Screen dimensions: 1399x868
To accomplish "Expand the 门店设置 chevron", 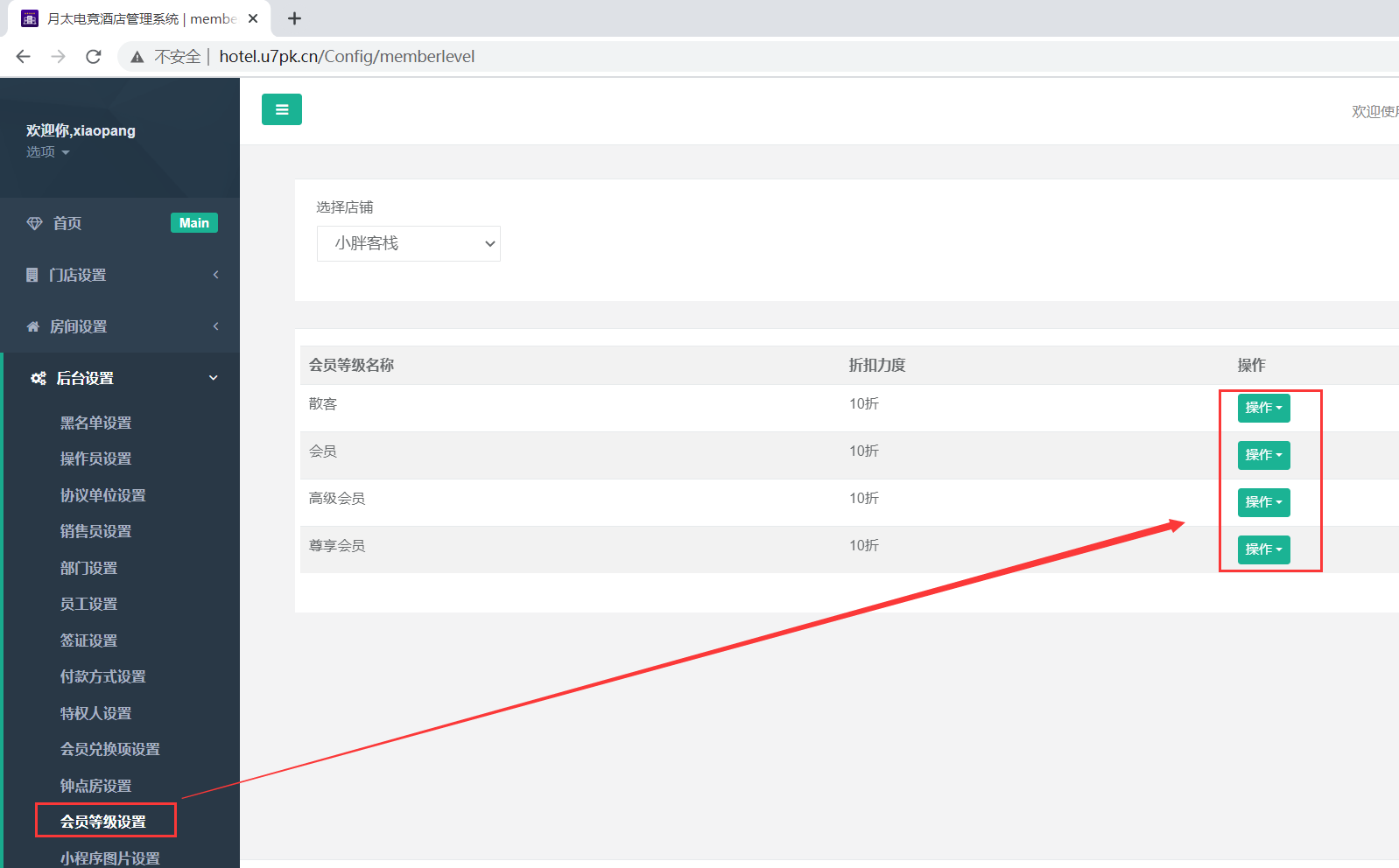I will (215, 275).
